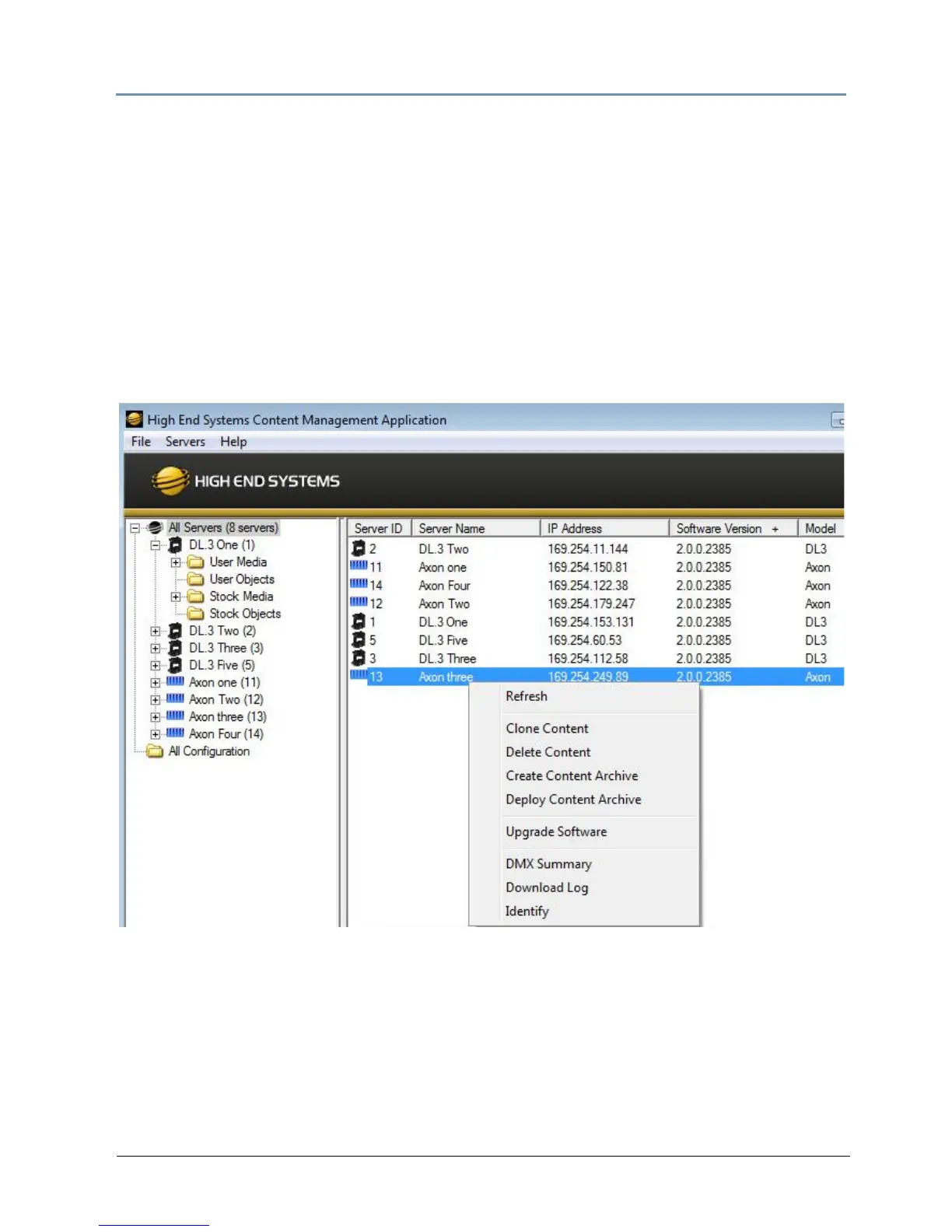
Task: Sort by the Server Name column header
Action: coord(475,528)
